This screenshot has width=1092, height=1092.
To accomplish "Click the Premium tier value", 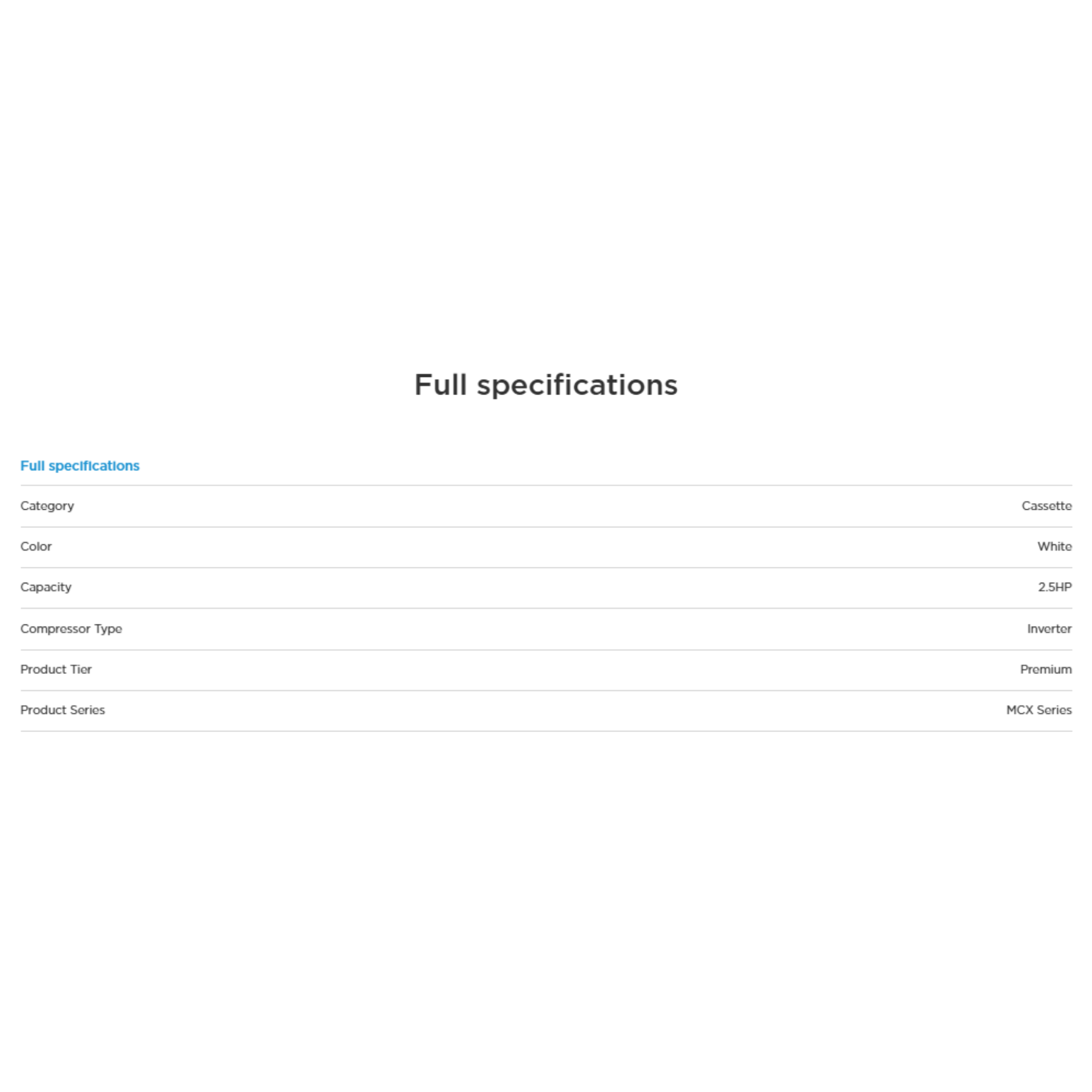I will pos(1045,669).
